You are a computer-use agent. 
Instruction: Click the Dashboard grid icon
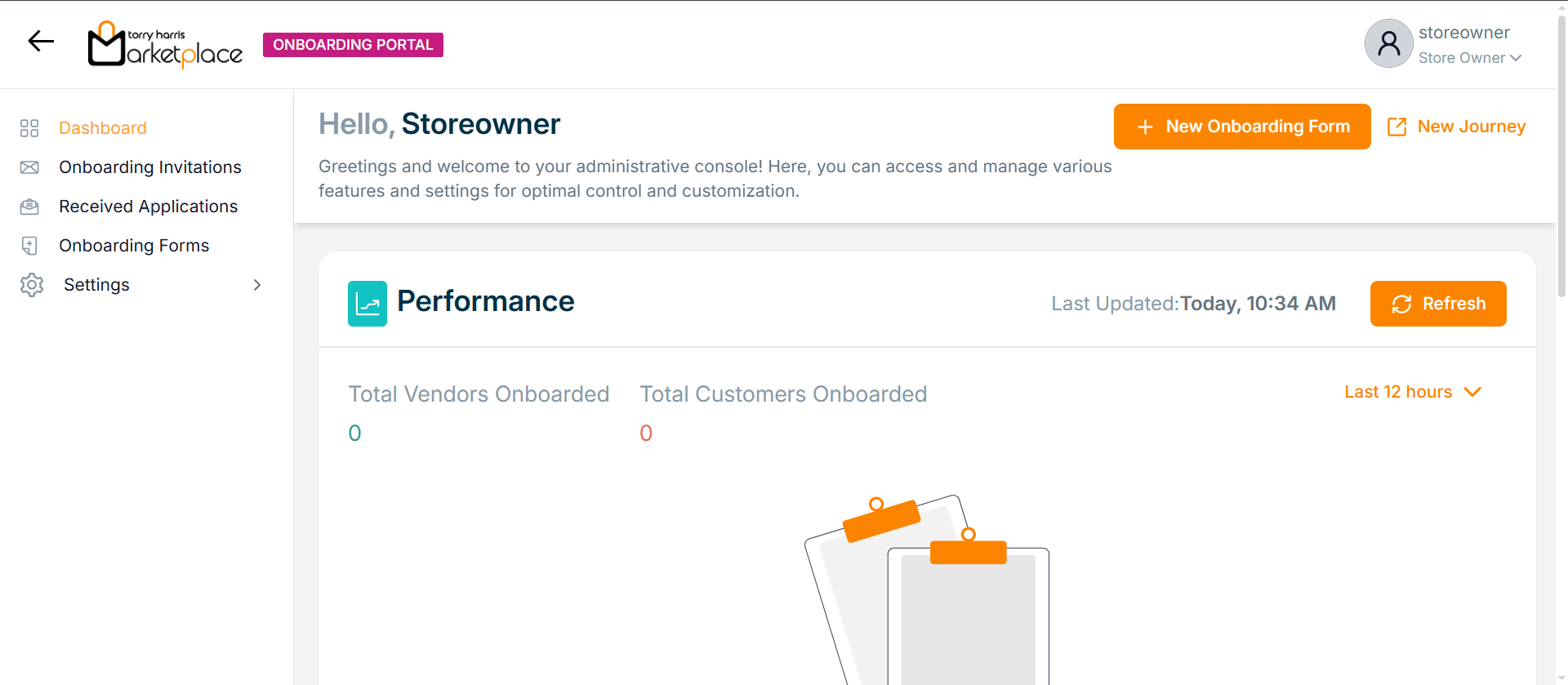[29, 128]
